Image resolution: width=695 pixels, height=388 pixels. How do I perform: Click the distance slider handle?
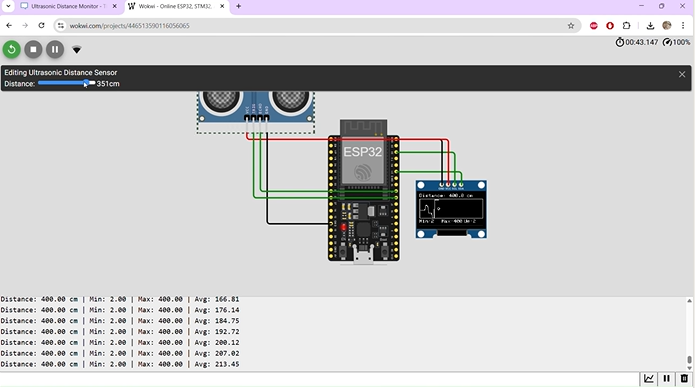(87, 83)
